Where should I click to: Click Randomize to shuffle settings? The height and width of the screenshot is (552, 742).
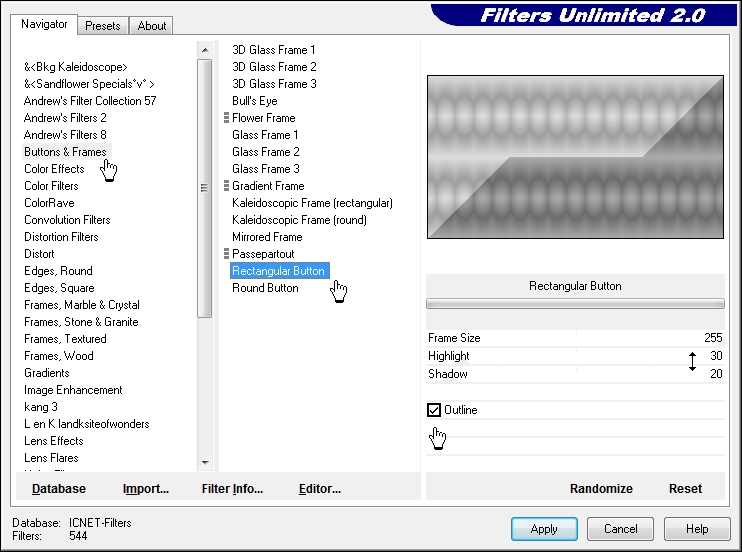point(601,489)
